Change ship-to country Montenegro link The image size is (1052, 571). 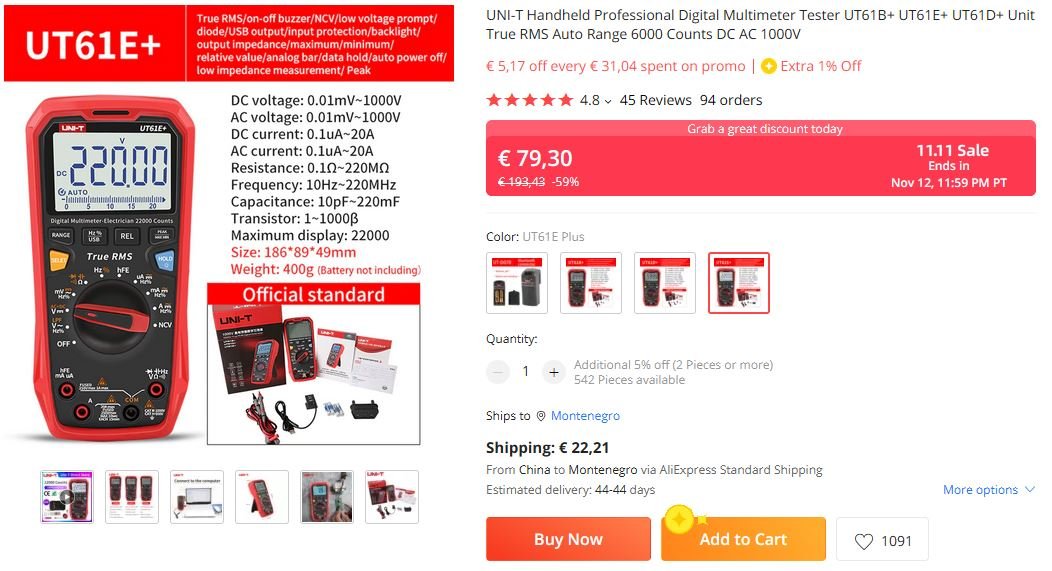[585, 416]
